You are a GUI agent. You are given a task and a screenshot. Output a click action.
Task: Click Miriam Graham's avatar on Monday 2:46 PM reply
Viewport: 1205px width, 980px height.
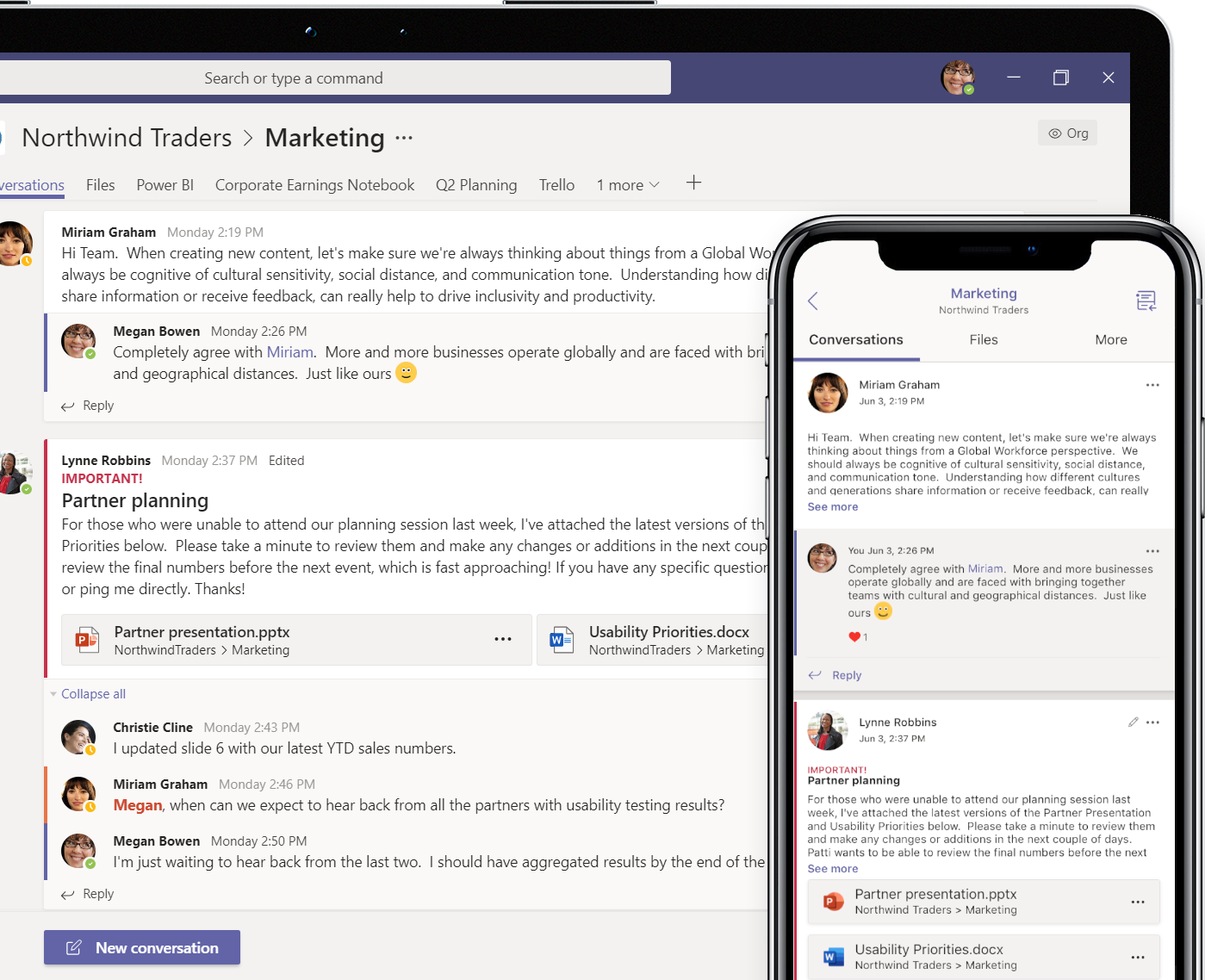(x=78, y=794)
